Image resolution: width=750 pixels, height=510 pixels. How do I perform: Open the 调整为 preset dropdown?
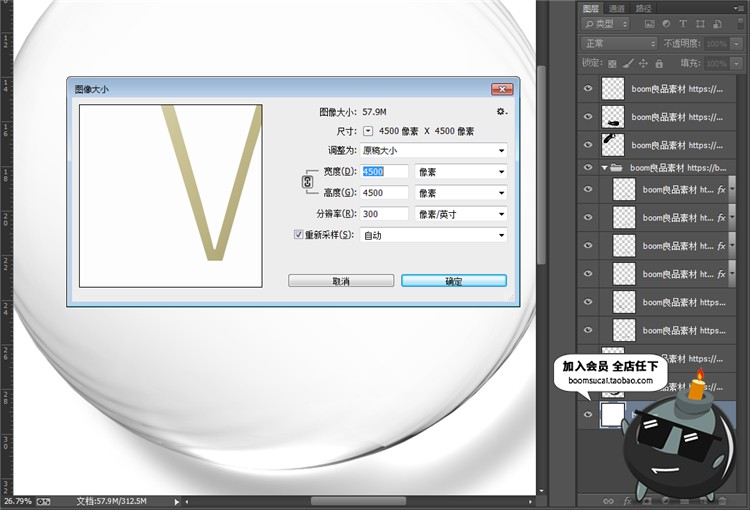click(x=432, y=151)
